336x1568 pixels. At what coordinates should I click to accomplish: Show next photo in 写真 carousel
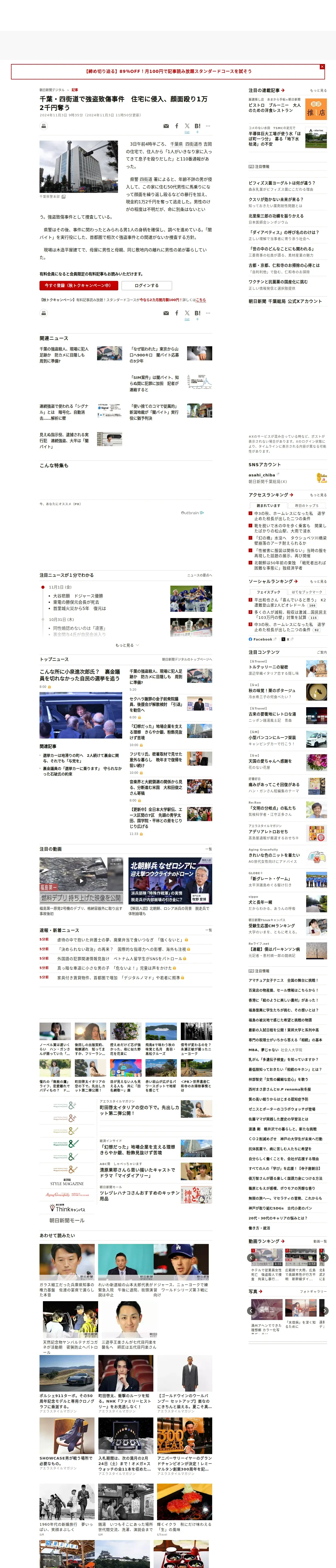point(324,1311)
